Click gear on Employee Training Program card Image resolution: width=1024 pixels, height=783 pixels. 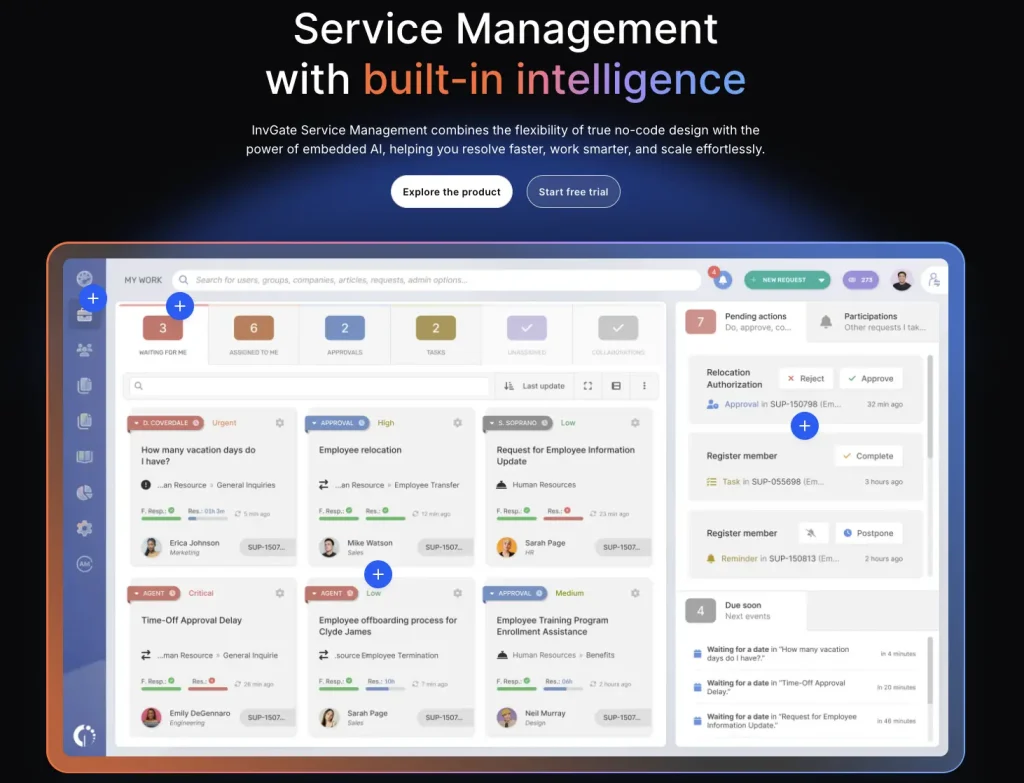click(635, 593)
